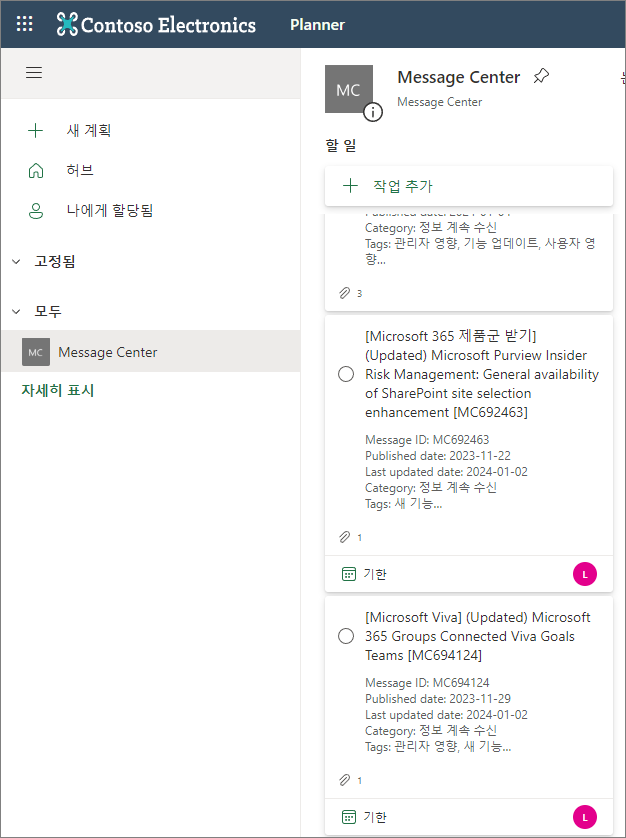
Task: Select Message Center plan in sidebar
Action: pyautogui.click(x=151, y=351)
